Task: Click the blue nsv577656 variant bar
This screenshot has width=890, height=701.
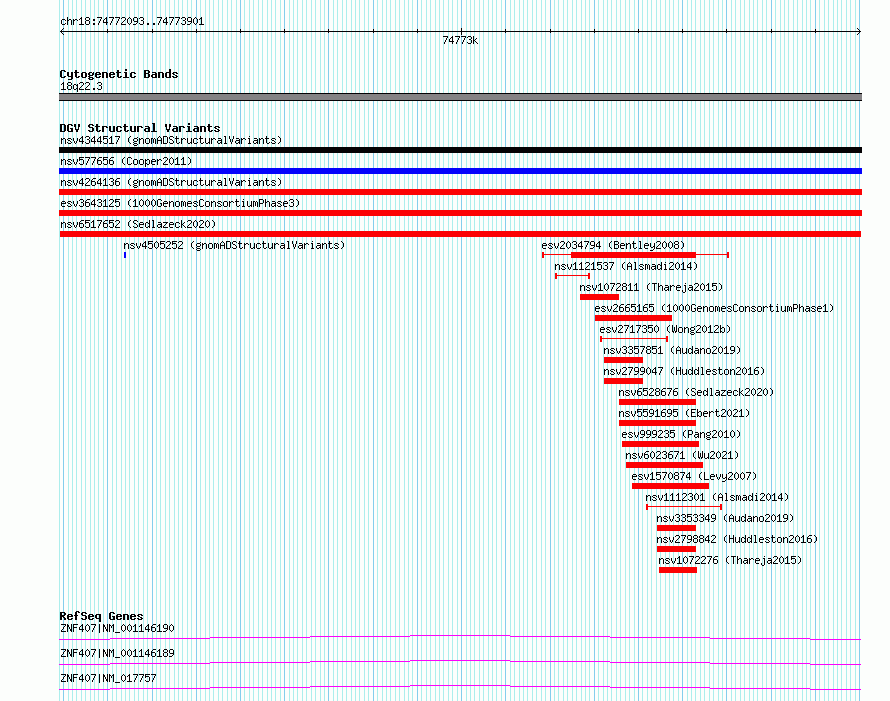Action: (x=460, y=171)
